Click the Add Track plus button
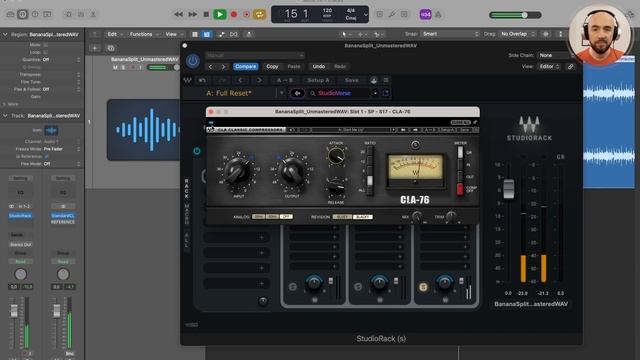Image resolution: width=640 pixels, height=360 pixels. tap(95, 48)
